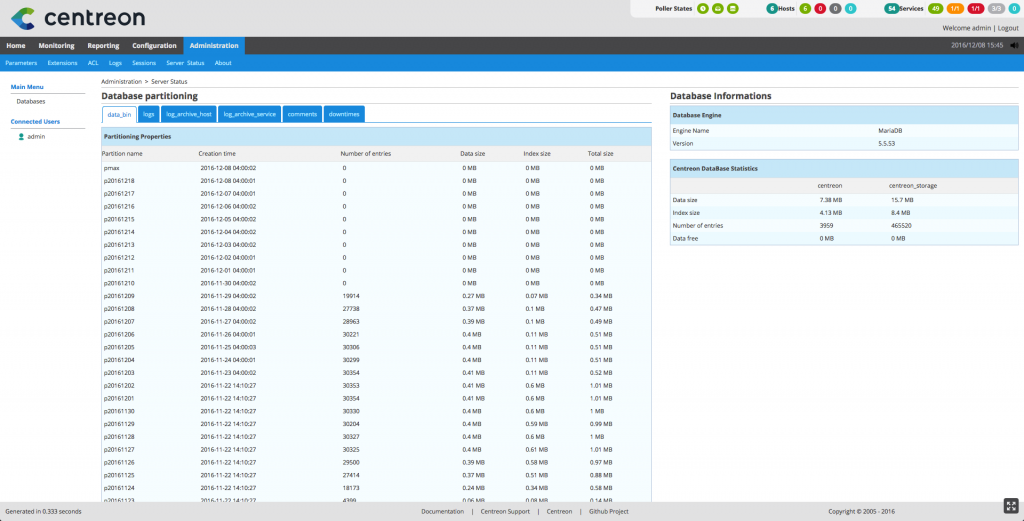Open the Home menu
Image resolution: width=1024 pixels, height=521 pixels.
tap(16, 46)
